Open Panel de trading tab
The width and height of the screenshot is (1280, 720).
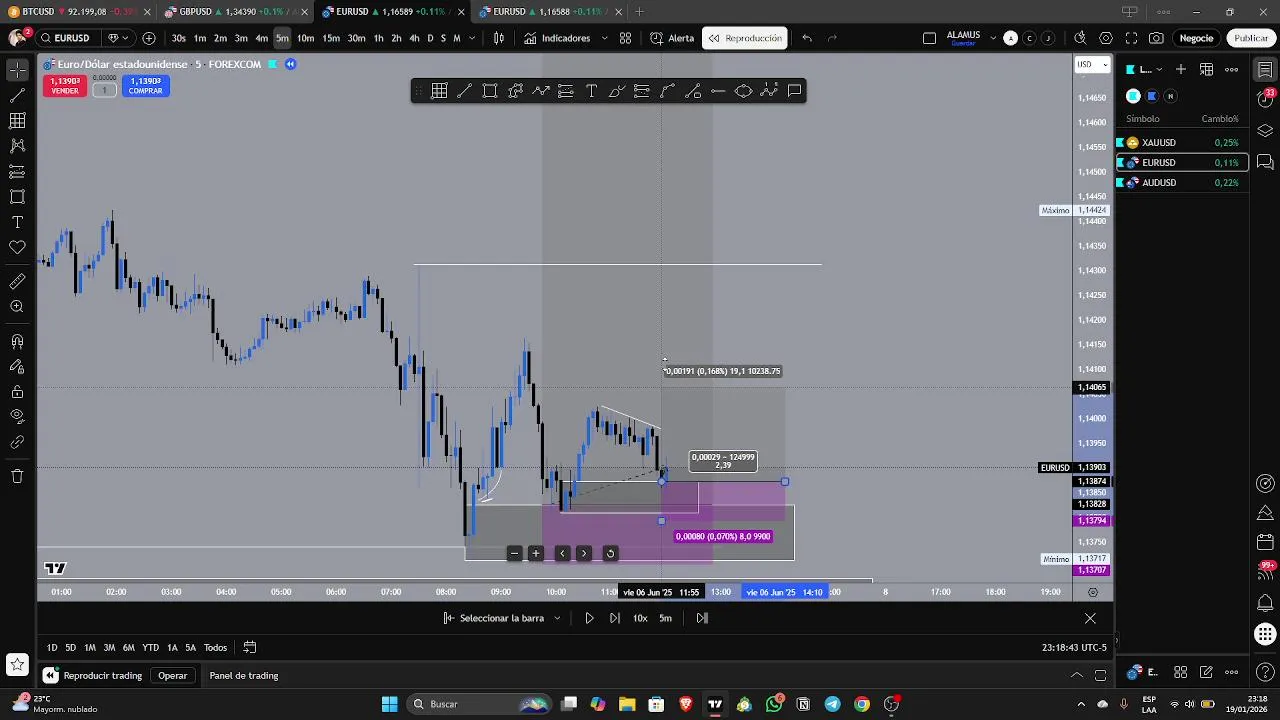[244, 676]
